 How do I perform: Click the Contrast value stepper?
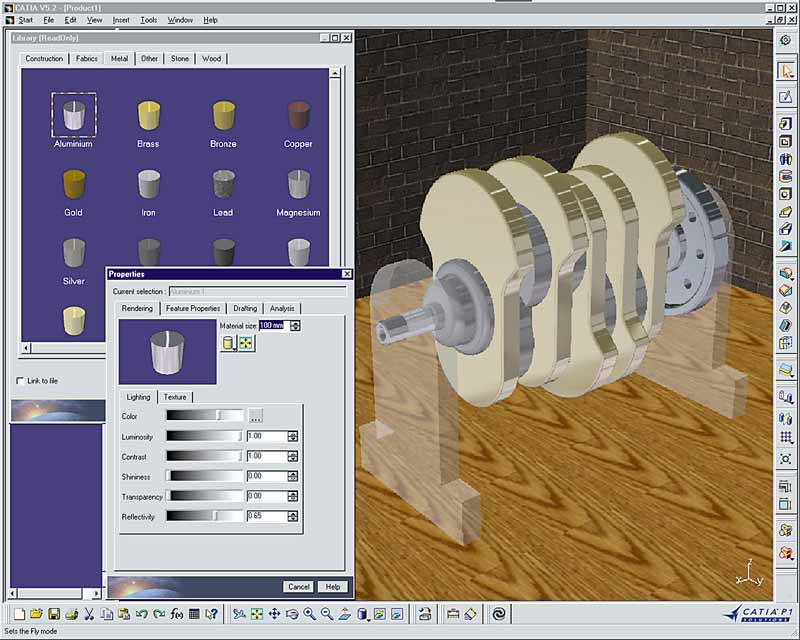pyautogui.click(x=293, y=456)
